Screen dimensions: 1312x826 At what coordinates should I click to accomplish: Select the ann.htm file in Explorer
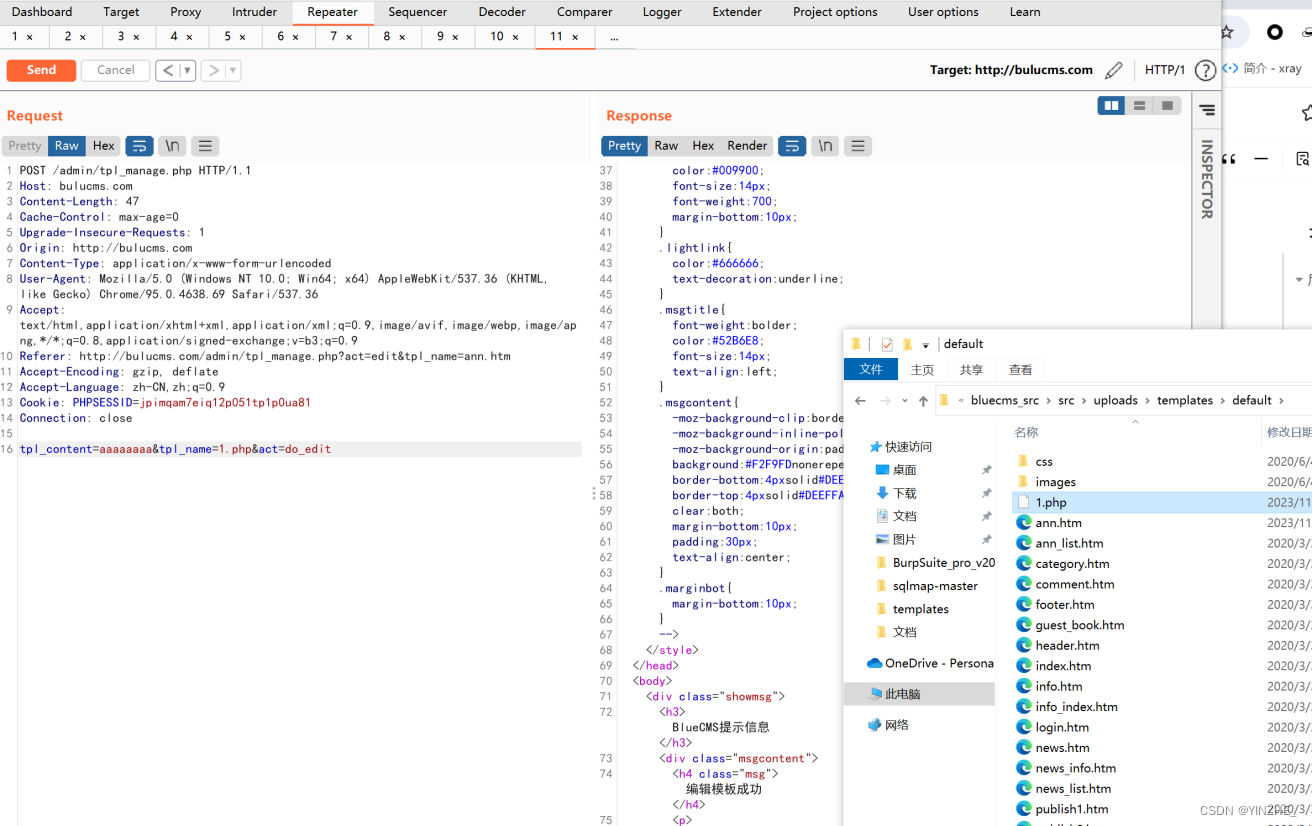[1058, 523]
